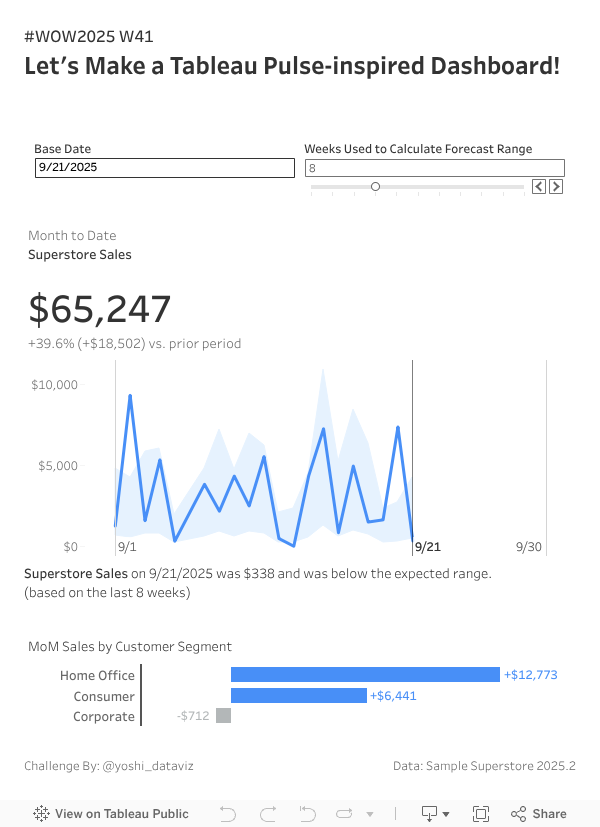This screenshot has height=827, width=600.
Task: Click the weeks slider handle
Action: coord(376,186)
